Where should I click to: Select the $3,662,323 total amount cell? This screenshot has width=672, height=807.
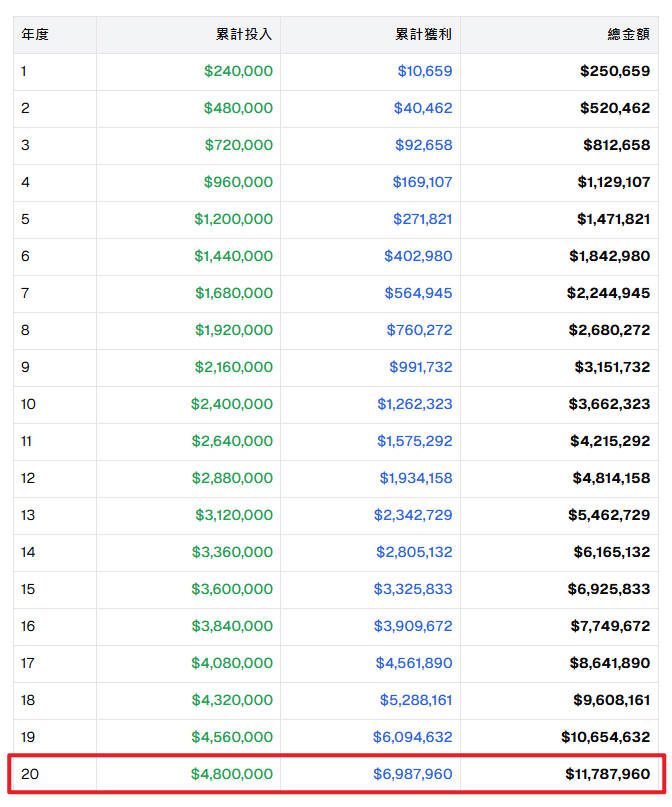point(610,404)
